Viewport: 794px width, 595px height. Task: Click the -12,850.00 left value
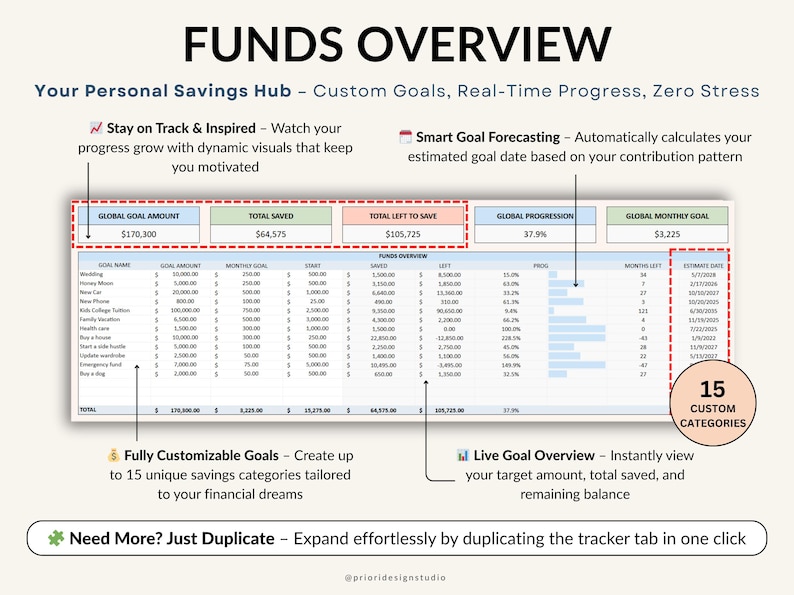coord(450,338)
